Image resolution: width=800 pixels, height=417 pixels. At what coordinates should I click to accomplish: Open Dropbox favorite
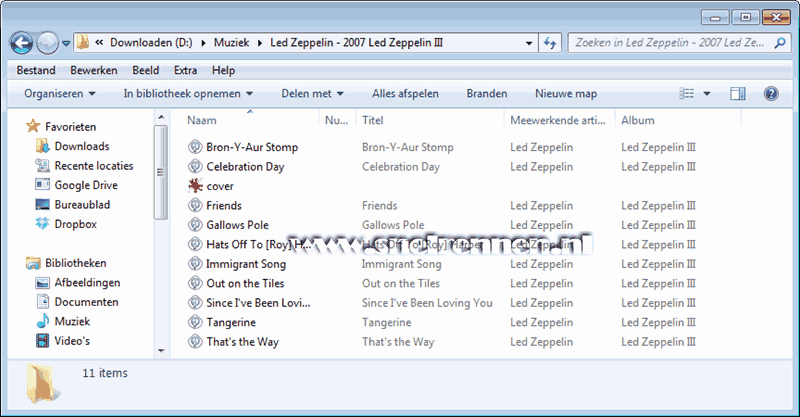click(76, 224)
